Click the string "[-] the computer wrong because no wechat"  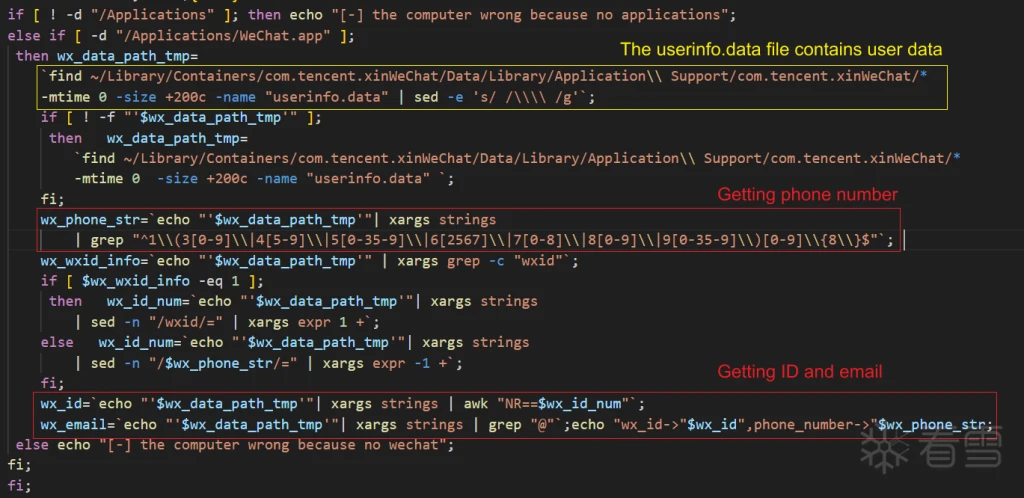click(274, 445)
